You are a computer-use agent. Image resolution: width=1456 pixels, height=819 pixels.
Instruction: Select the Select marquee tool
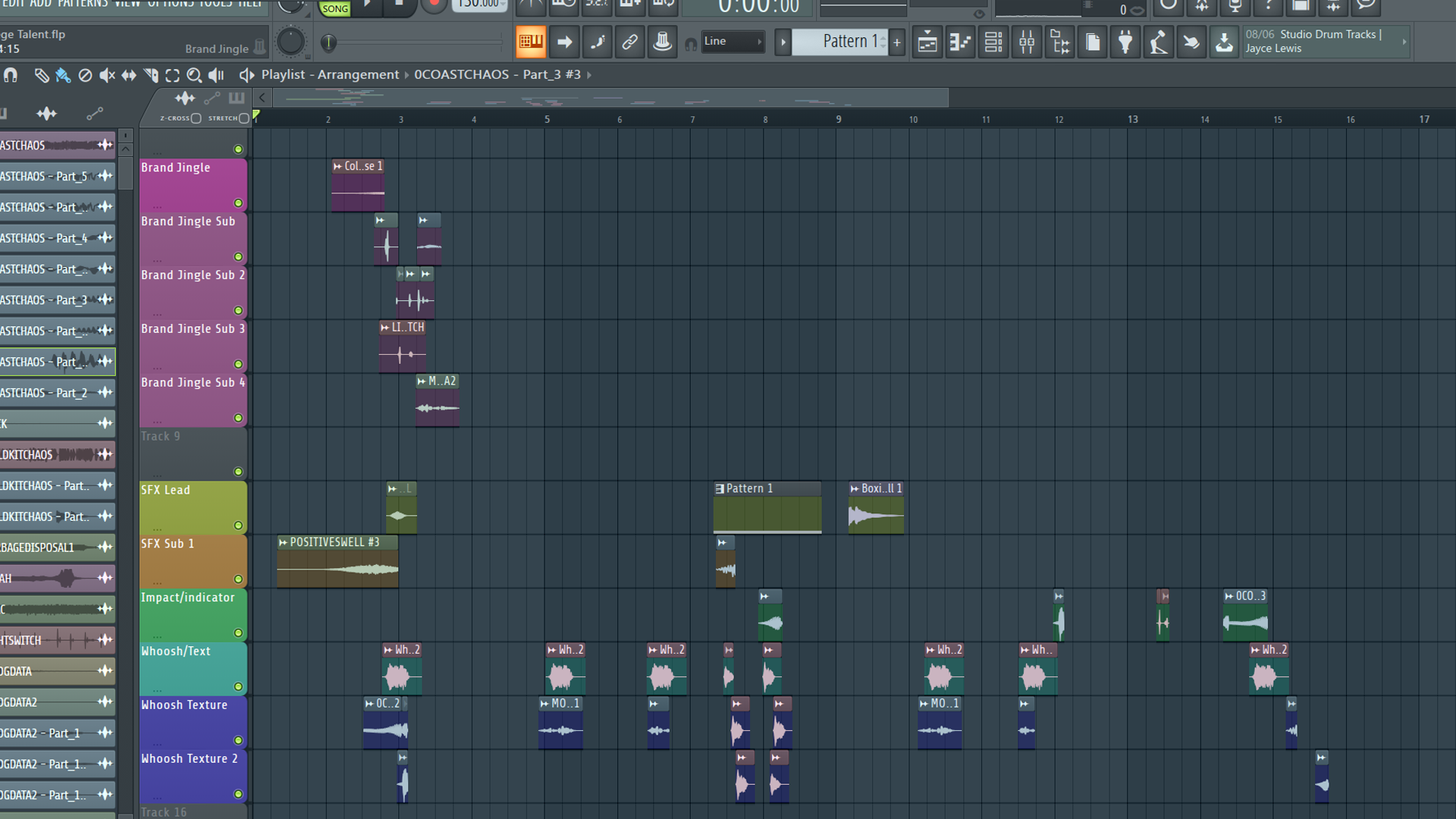point(172,75)
